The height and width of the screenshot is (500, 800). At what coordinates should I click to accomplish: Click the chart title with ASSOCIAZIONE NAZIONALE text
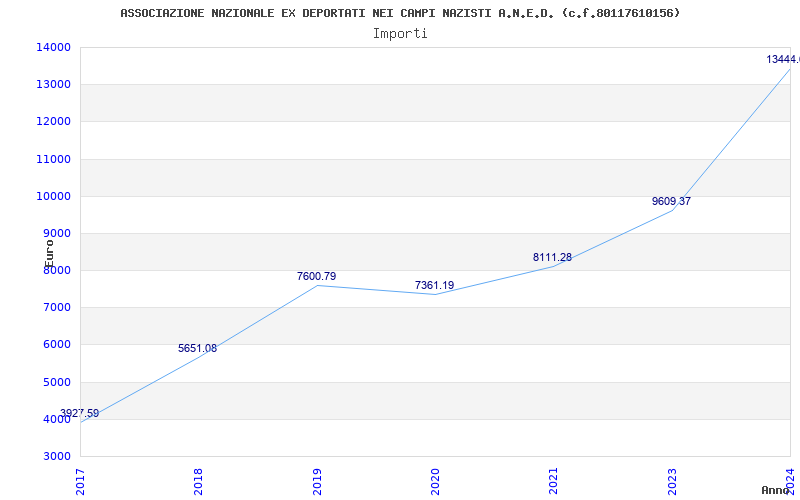point(400,13)
